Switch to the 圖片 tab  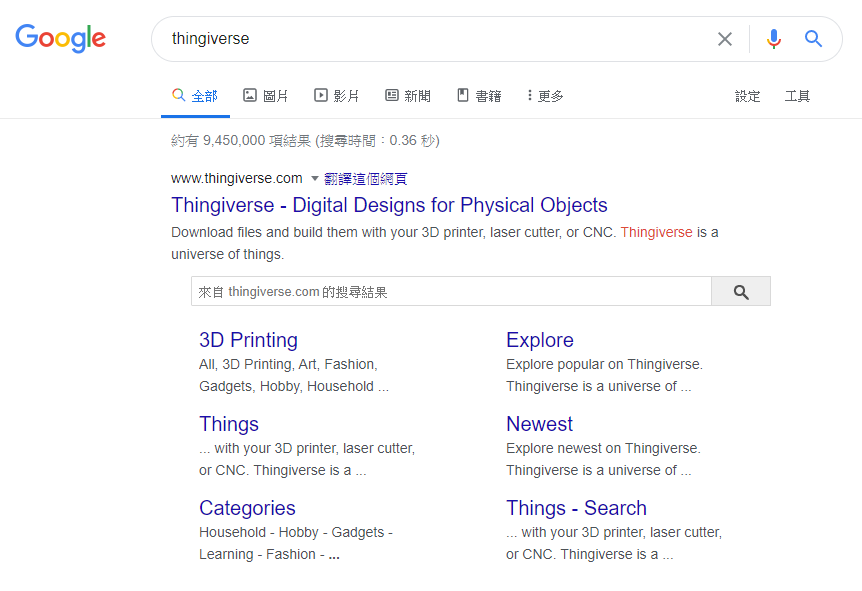coord(266,96)
